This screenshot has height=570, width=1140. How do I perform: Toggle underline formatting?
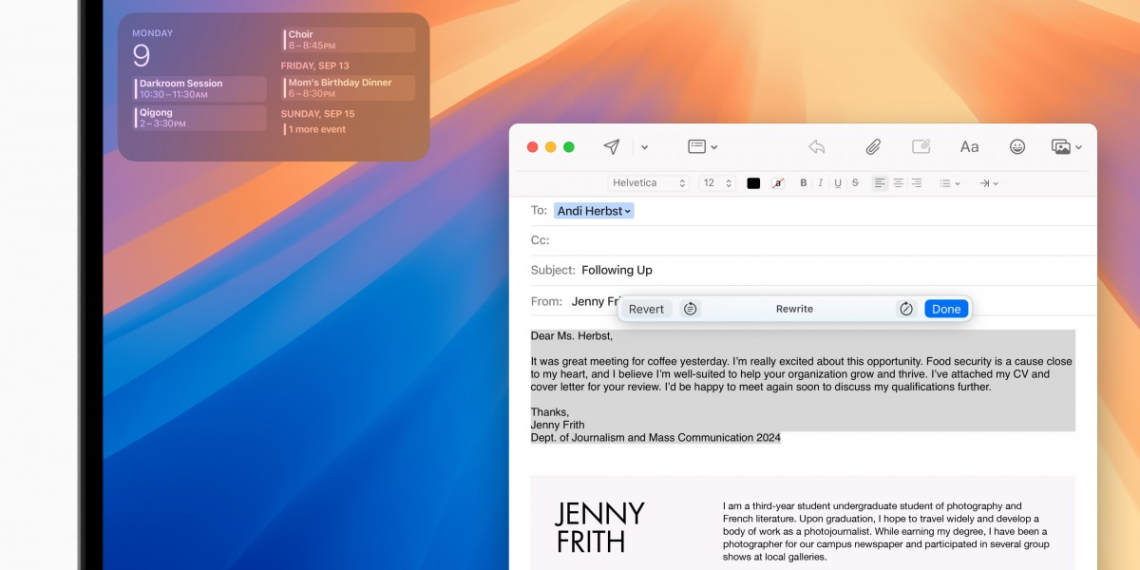pyautogui.click(x=838, y=183)
